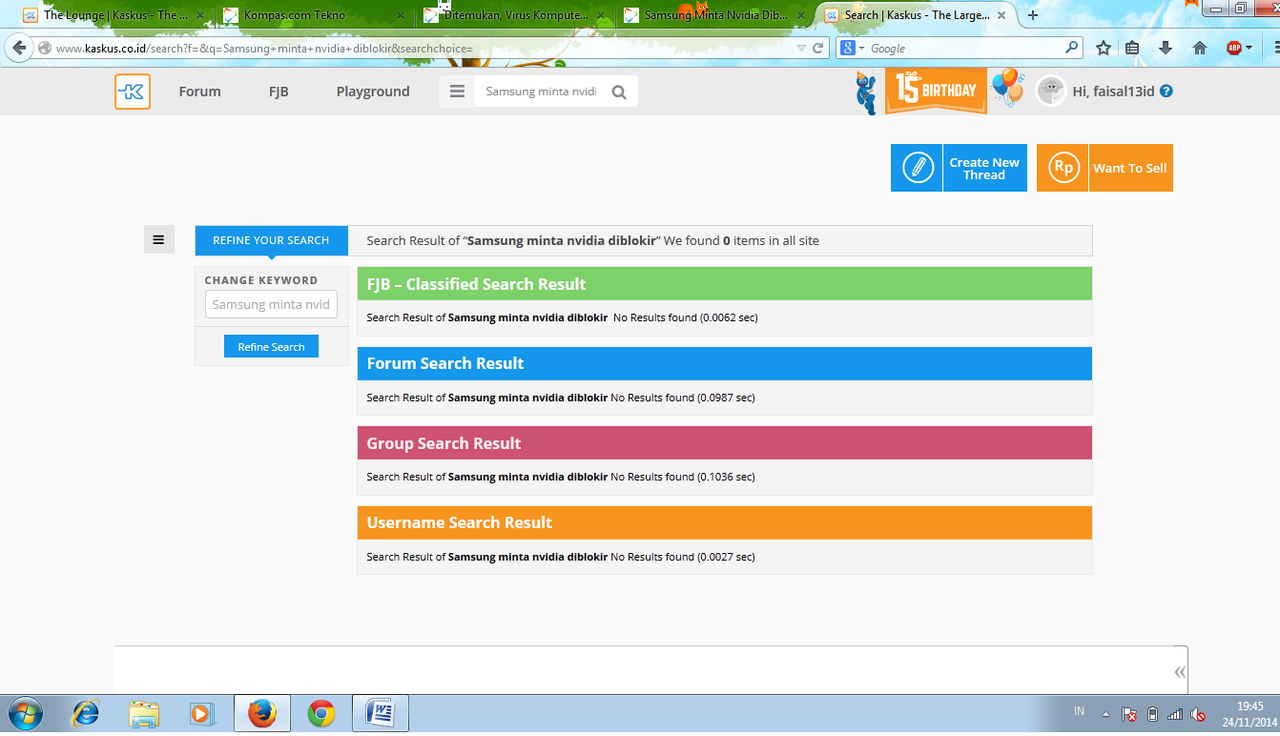Open Windows Explorer folder from taskbar
Image resolution: width=1280 pixels, height=736 pixels.
145,713
